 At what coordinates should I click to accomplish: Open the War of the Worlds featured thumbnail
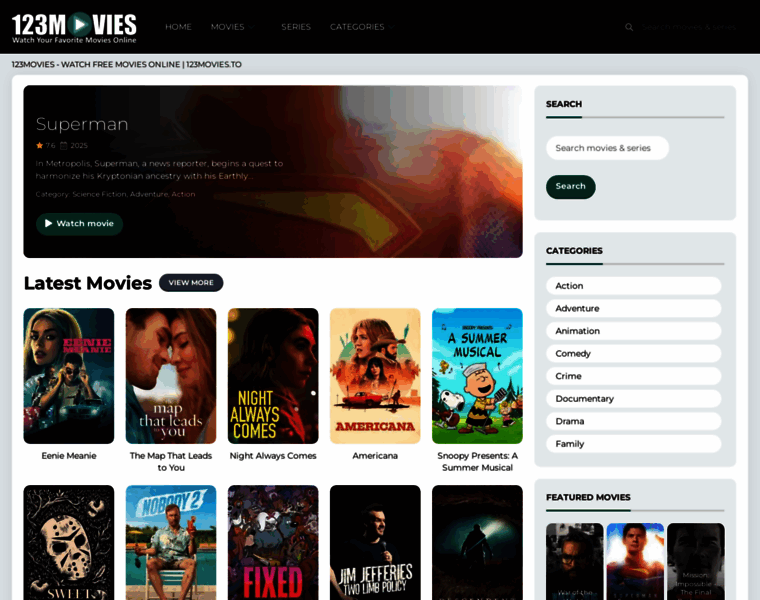coord(575,561)
